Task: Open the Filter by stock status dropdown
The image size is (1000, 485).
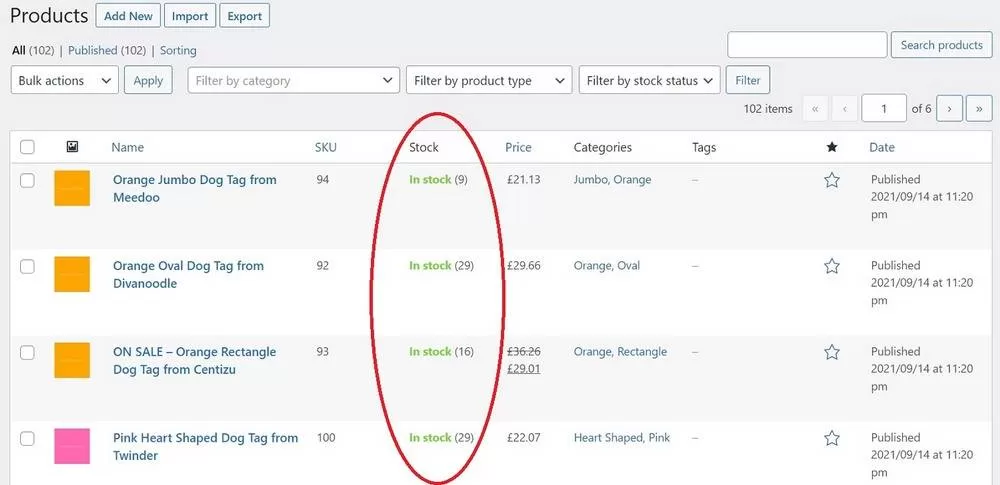Action: (650, 81)
